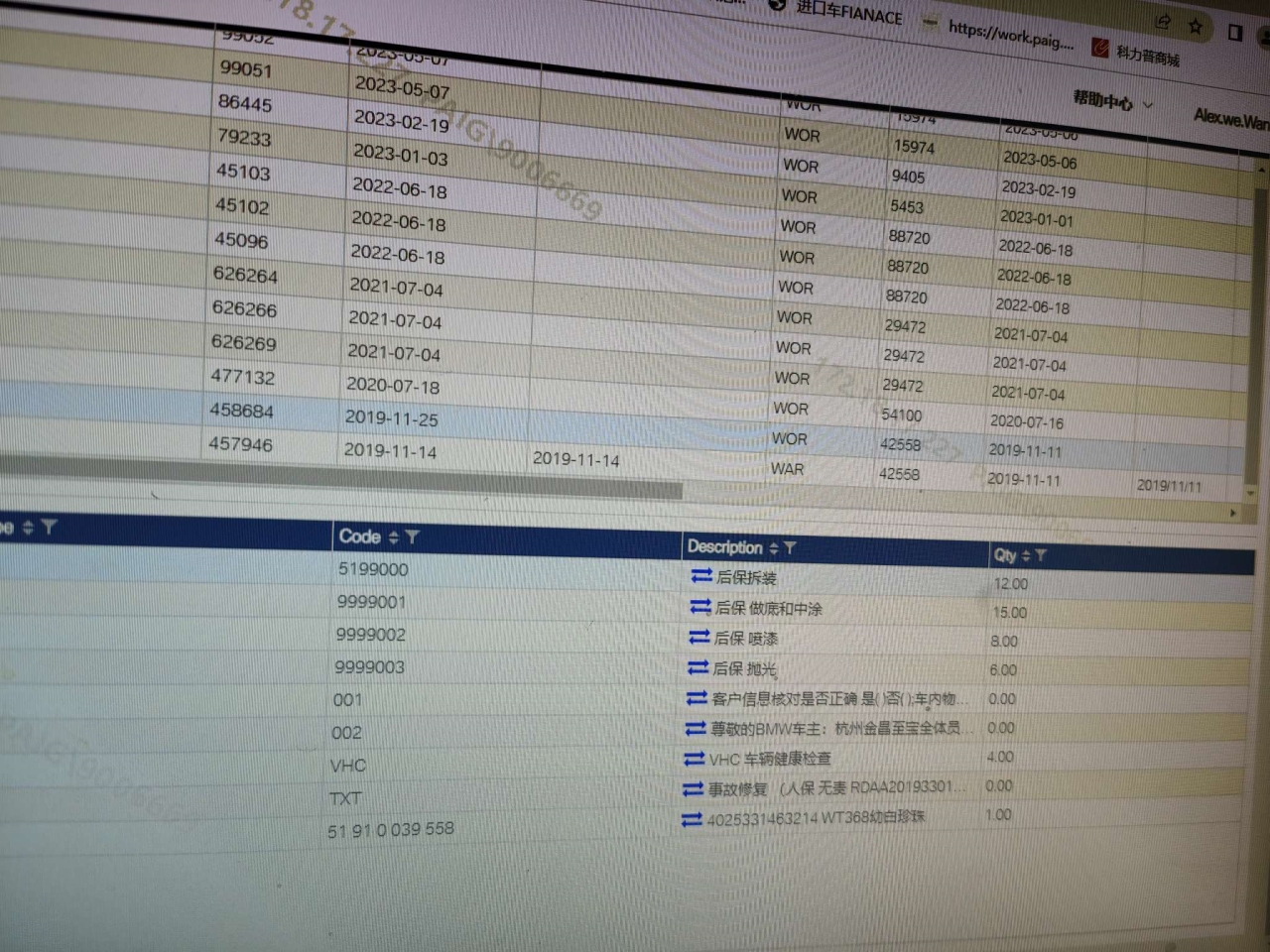Click the browser share page icon
Viewport: 1270px width, 952px height.
[x=1163, y=22]
